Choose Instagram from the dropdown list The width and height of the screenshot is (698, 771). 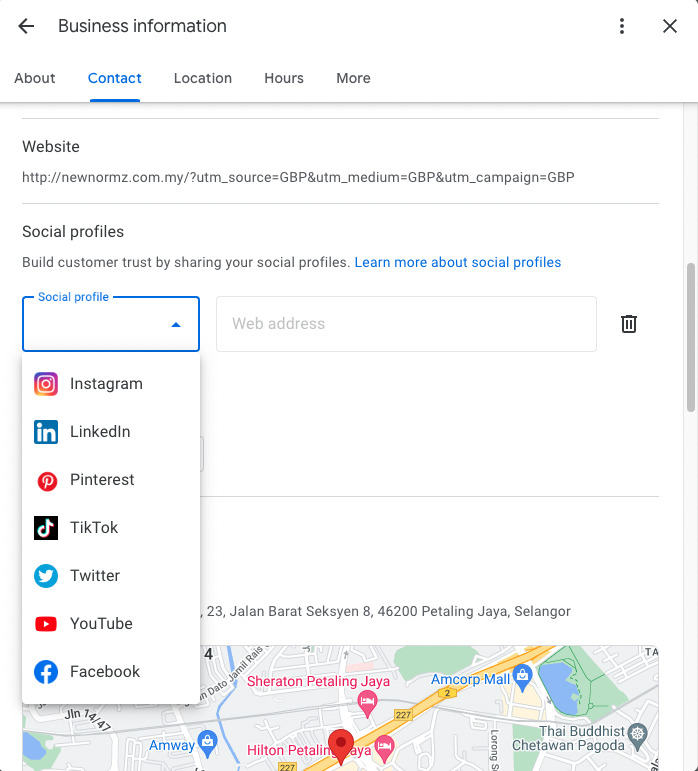[111, 384]
